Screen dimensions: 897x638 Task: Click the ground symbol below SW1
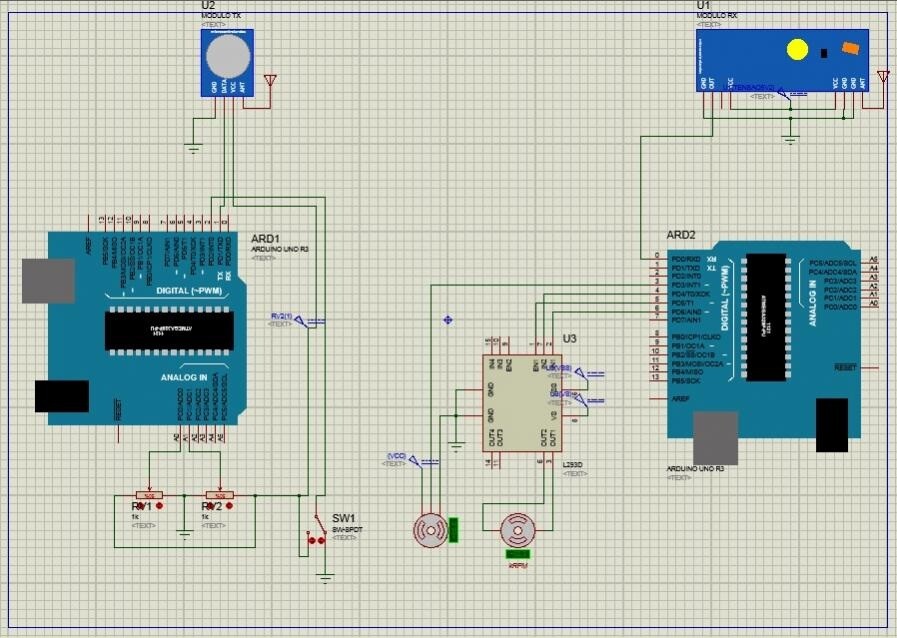[325, 577]
